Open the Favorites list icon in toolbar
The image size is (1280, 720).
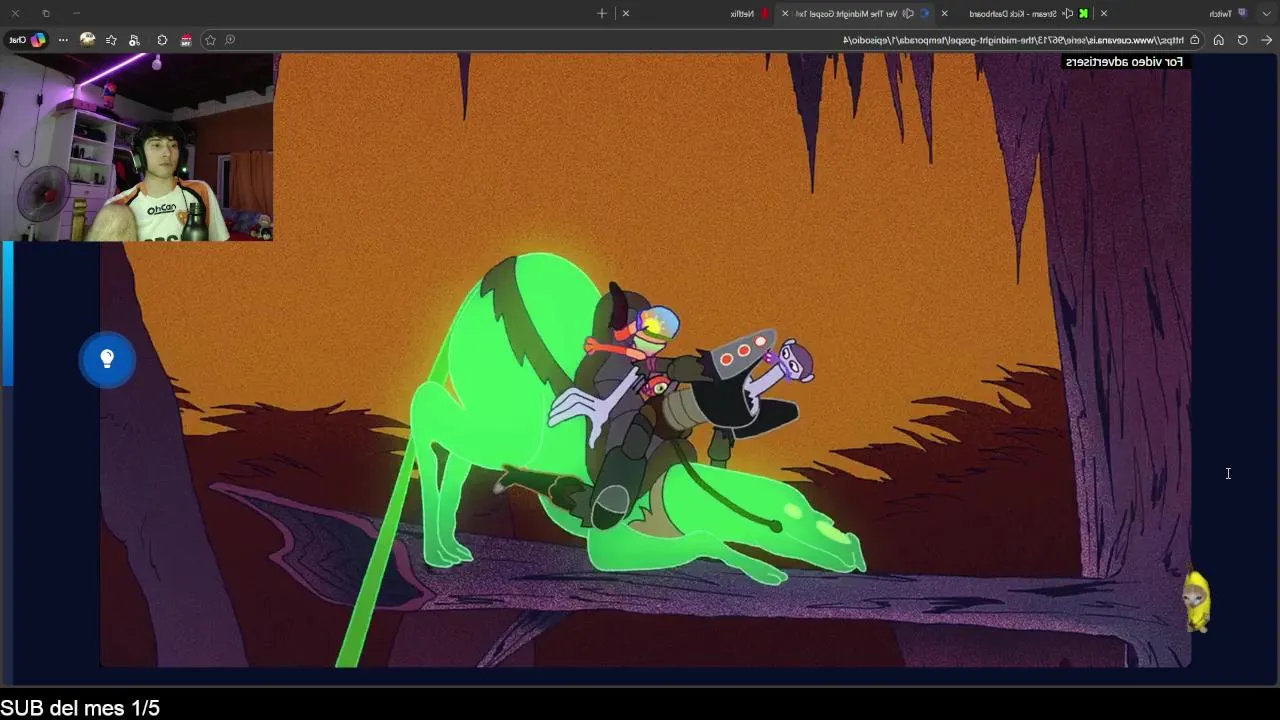[111, 40]
